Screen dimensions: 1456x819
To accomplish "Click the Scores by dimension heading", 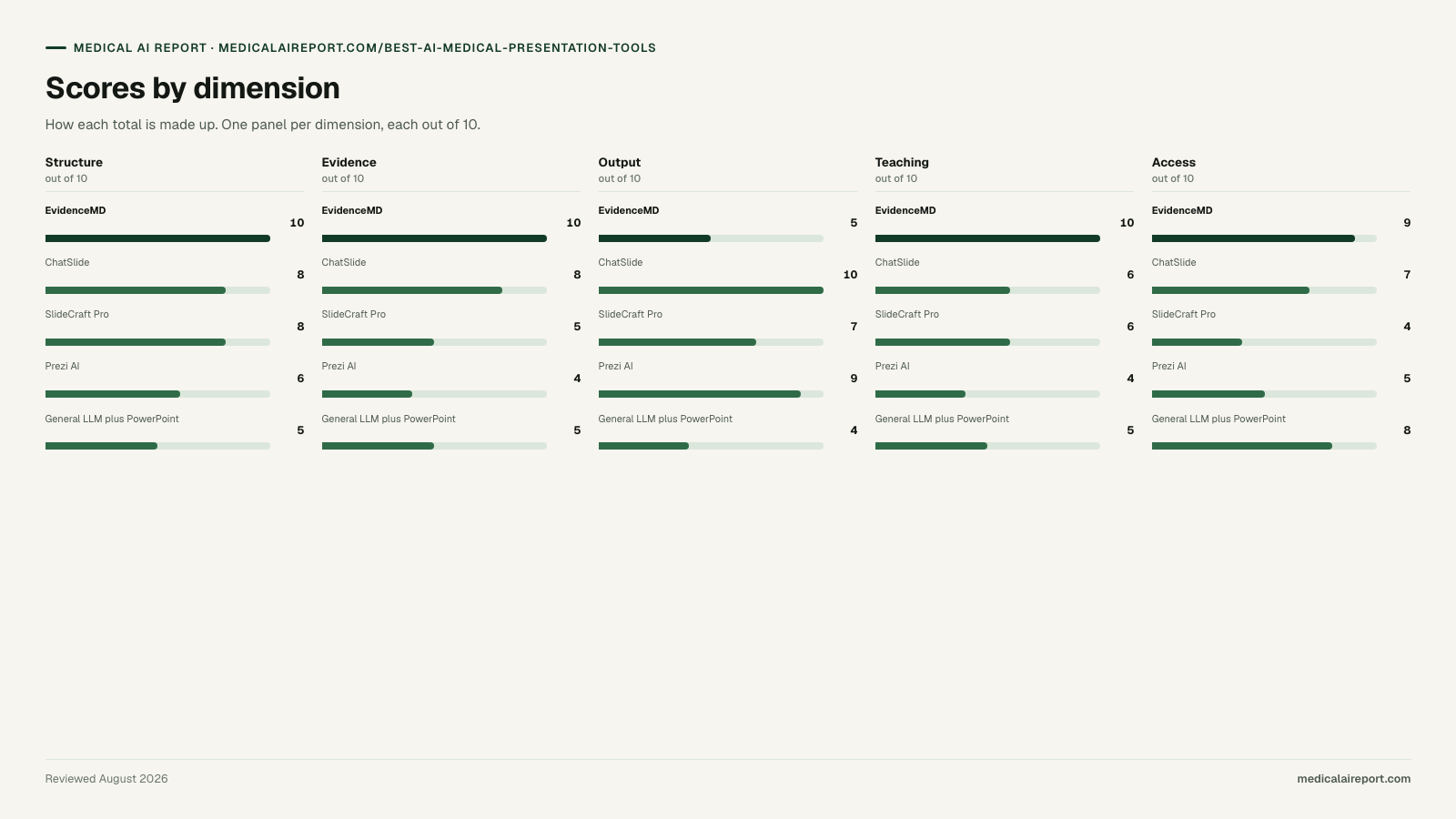I will click(192, 88).
